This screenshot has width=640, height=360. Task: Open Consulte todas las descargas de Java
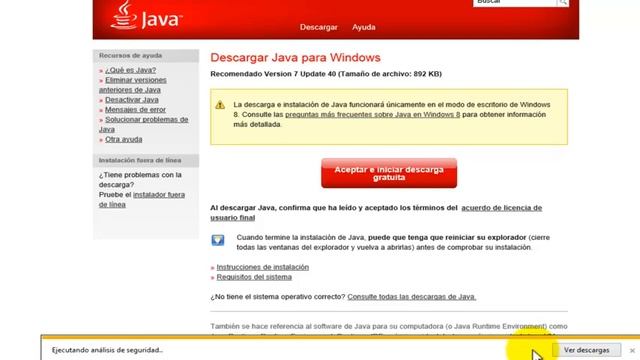coord(411,297)
